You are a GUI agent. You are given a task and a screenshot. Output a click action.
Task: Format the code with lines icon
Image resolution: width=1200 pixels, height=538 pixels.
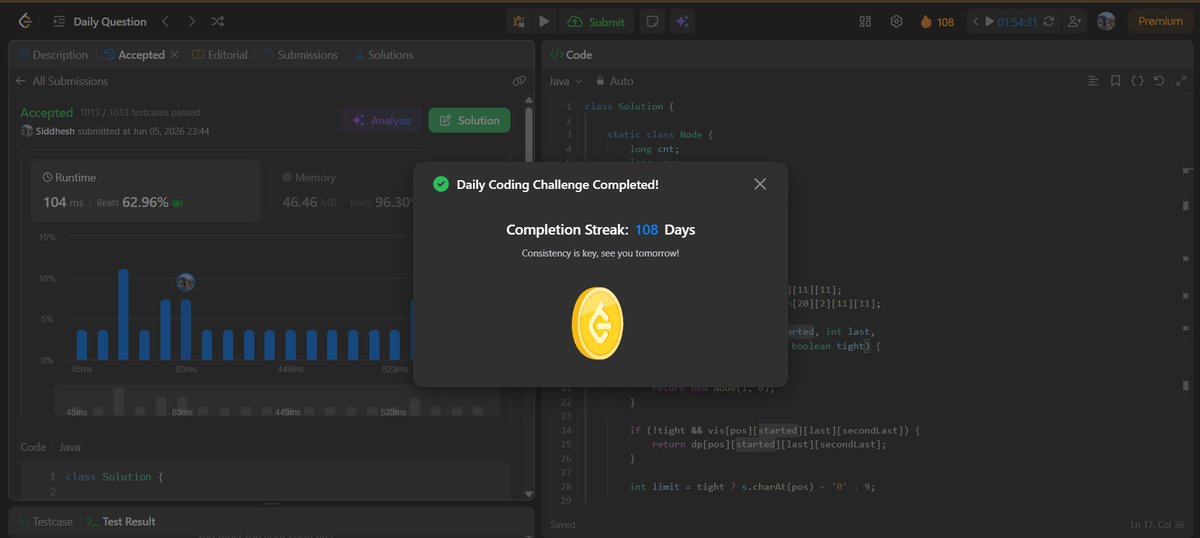pos(1094,81)
